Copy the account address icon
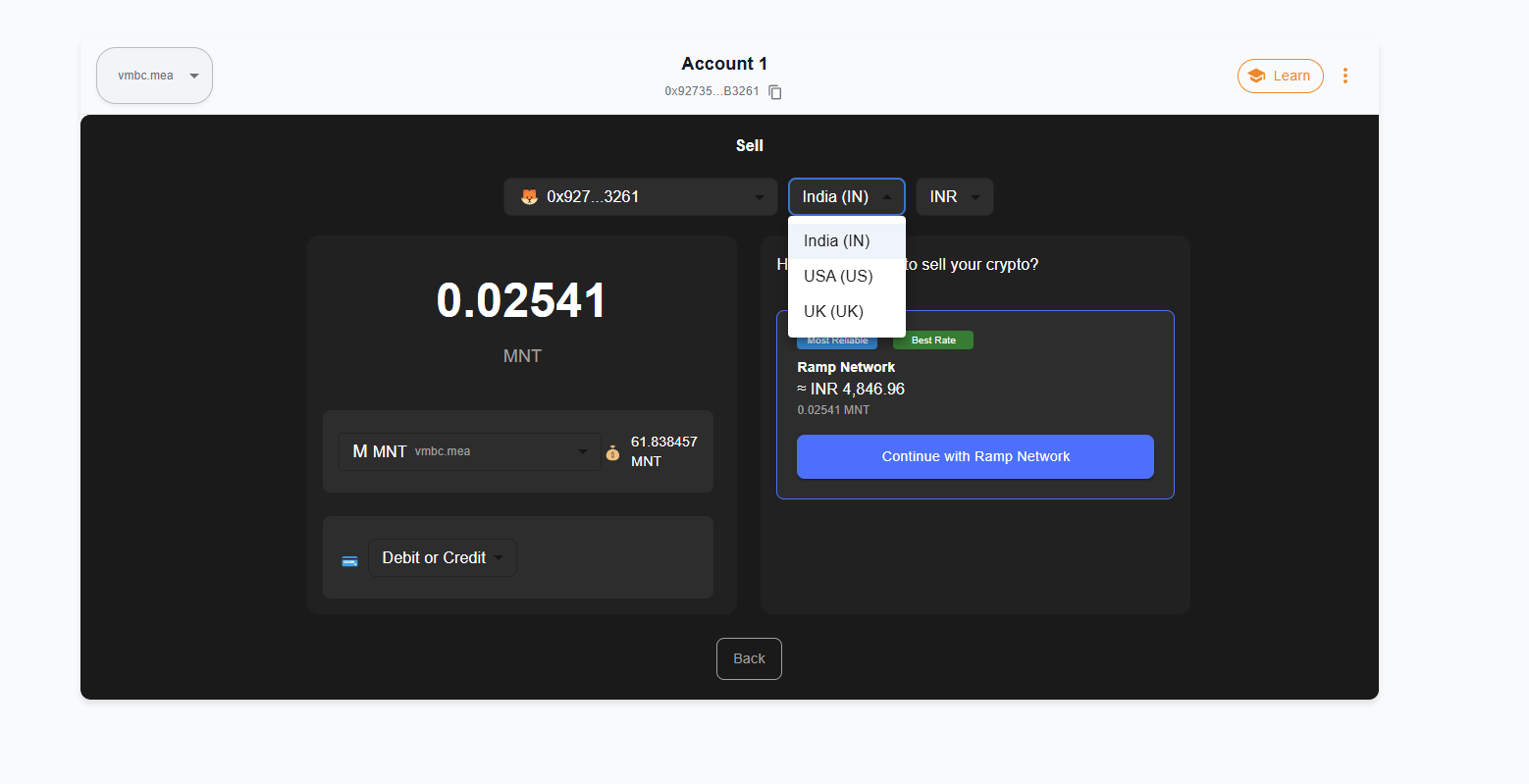The width and height of the screenshot is (1529, 784). pos(775,92)
